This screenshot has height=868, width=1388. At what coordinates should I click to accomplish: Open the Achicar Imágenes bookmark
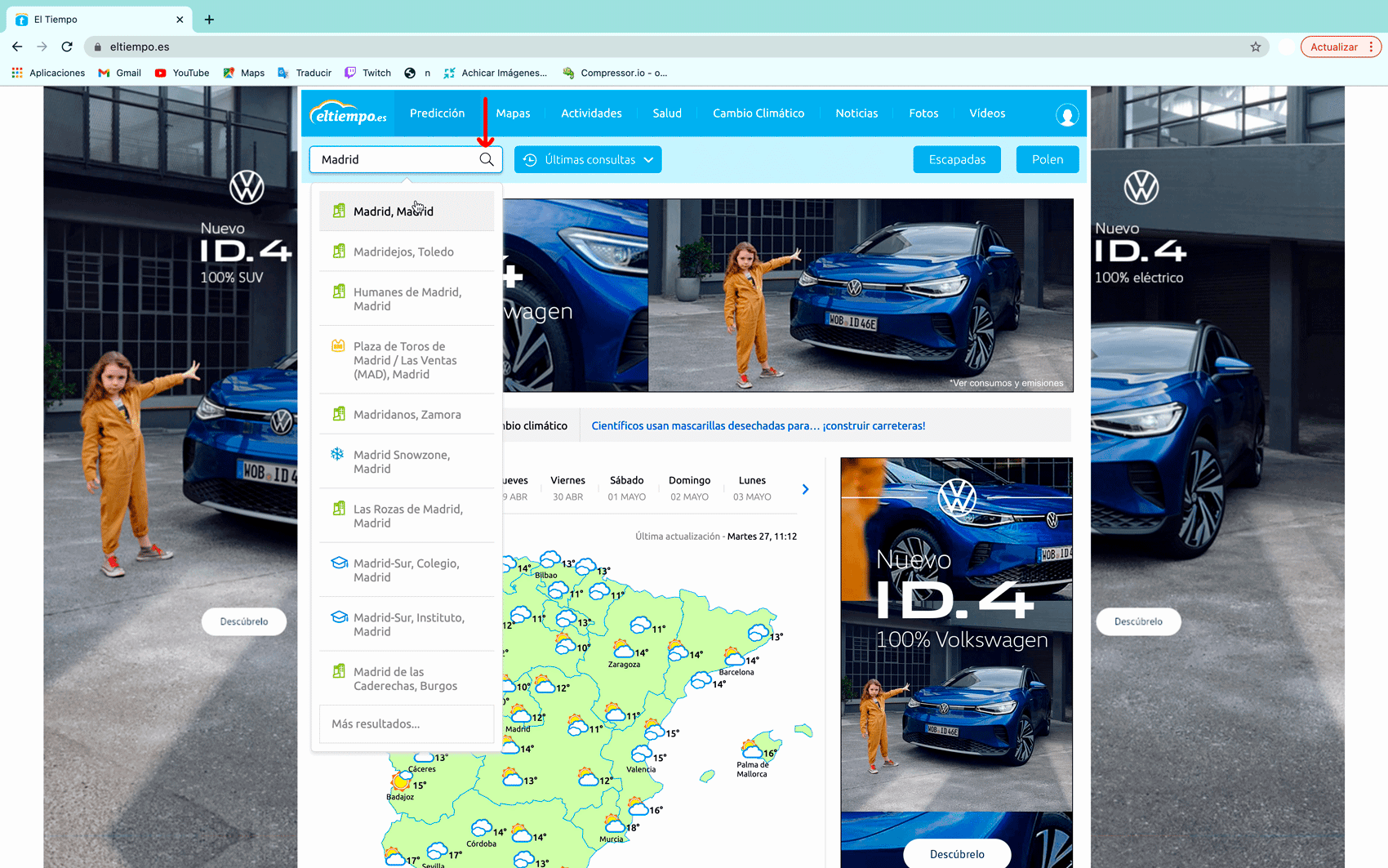tap(496, 73)
